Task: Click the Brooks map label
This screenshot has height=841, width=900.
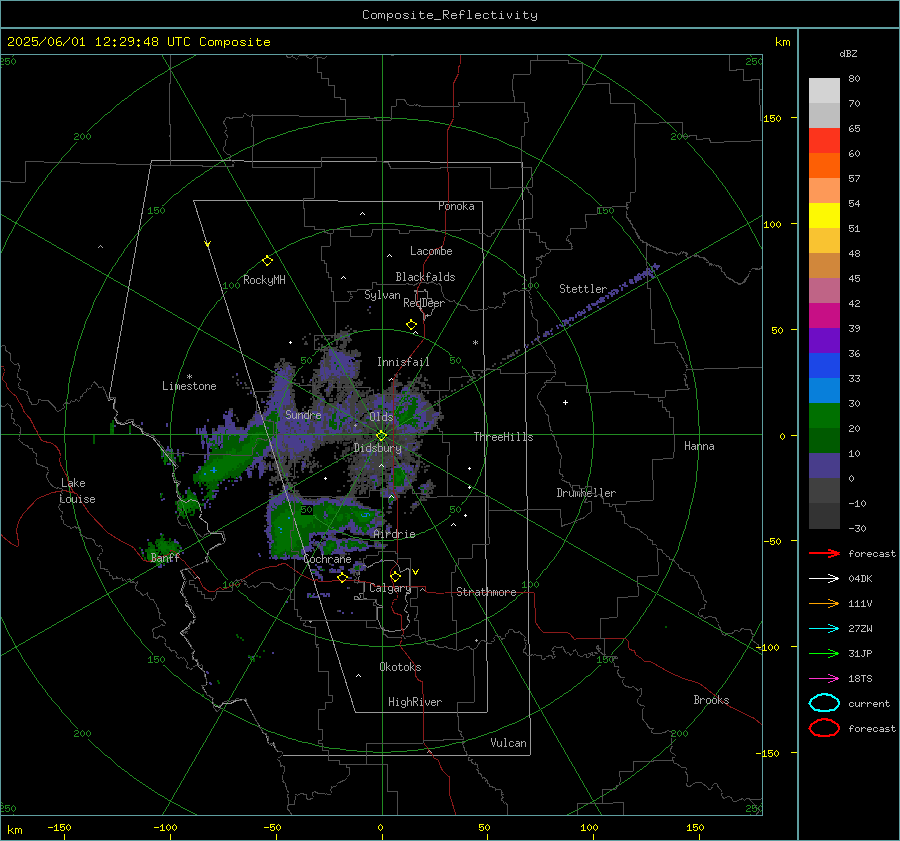Action: coord(711,700)
